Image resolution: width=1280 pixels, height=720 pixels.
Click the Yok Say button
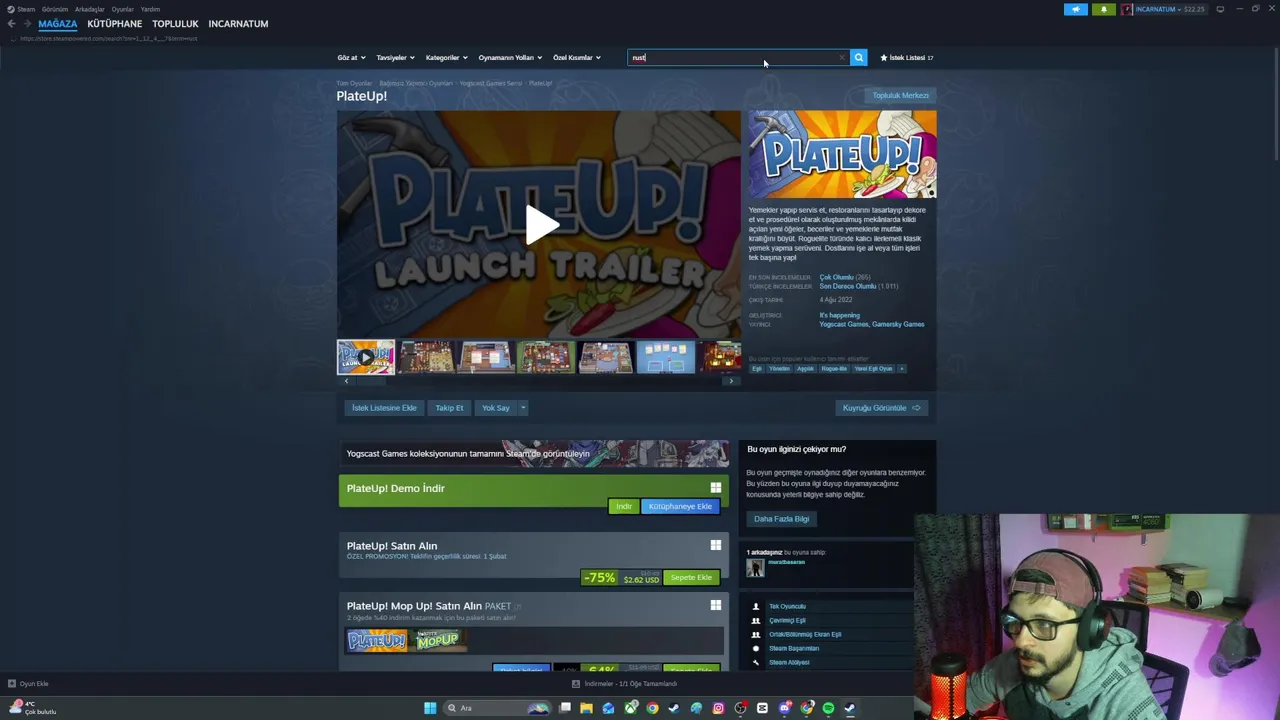coord(496,408)
